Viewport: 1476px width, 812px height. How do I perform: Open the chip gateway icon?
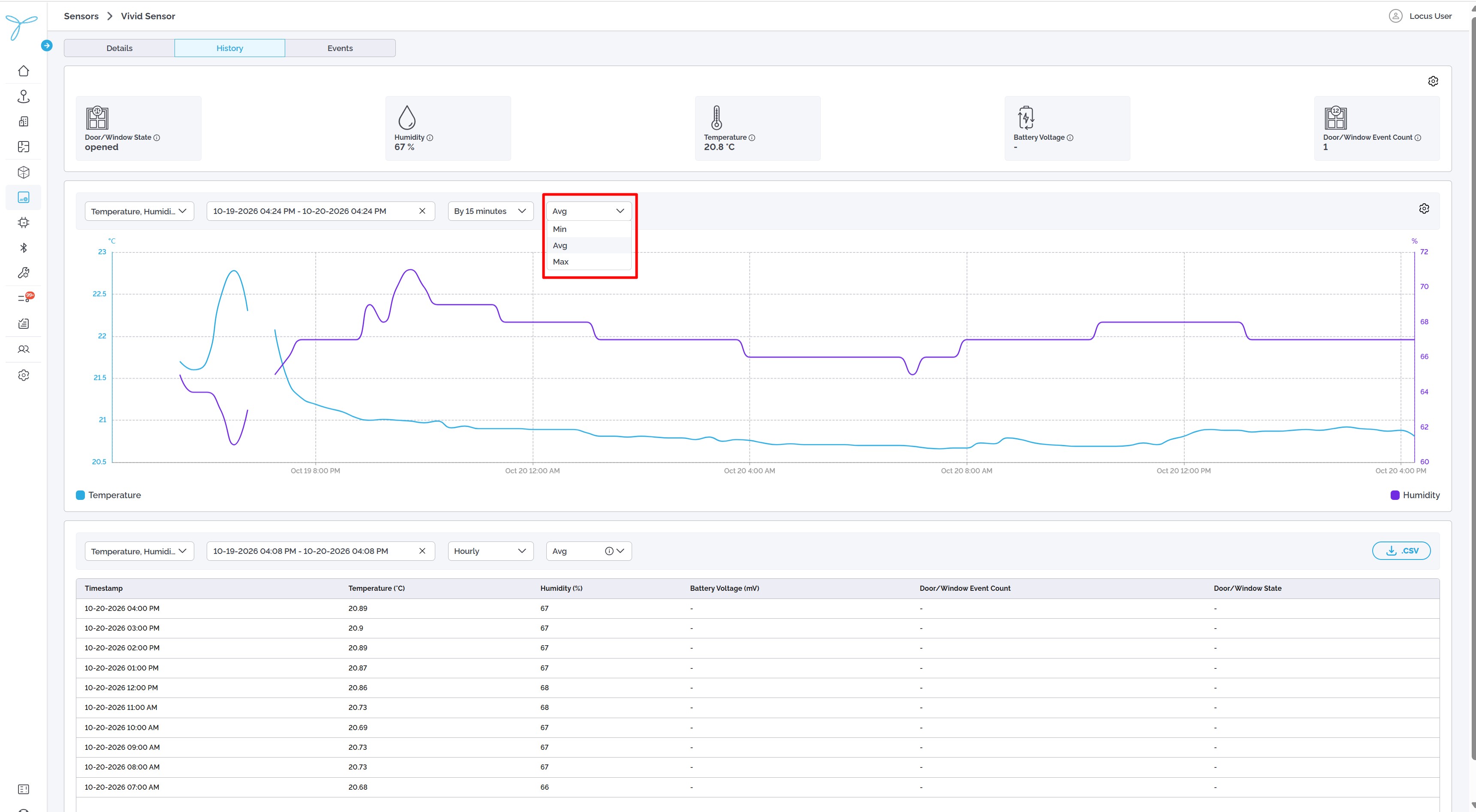coord(24,223)
